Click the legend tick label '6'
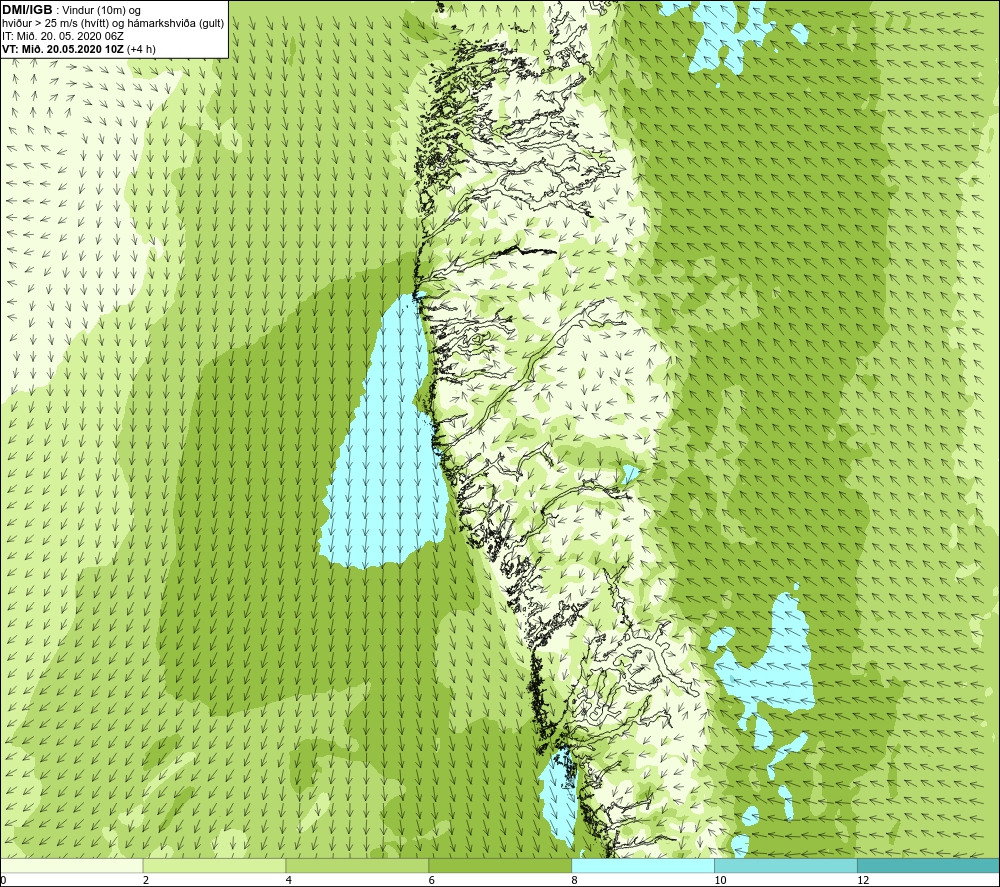This screenshot has height=887, width=1000. coord(432,880)
